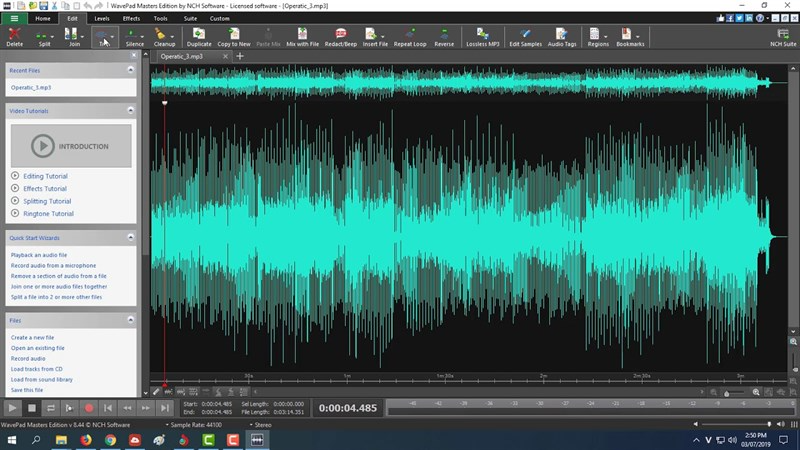Screen dimensions: 800x450
Task: Click the Split tool icon
Action: [x=42, y=37]
